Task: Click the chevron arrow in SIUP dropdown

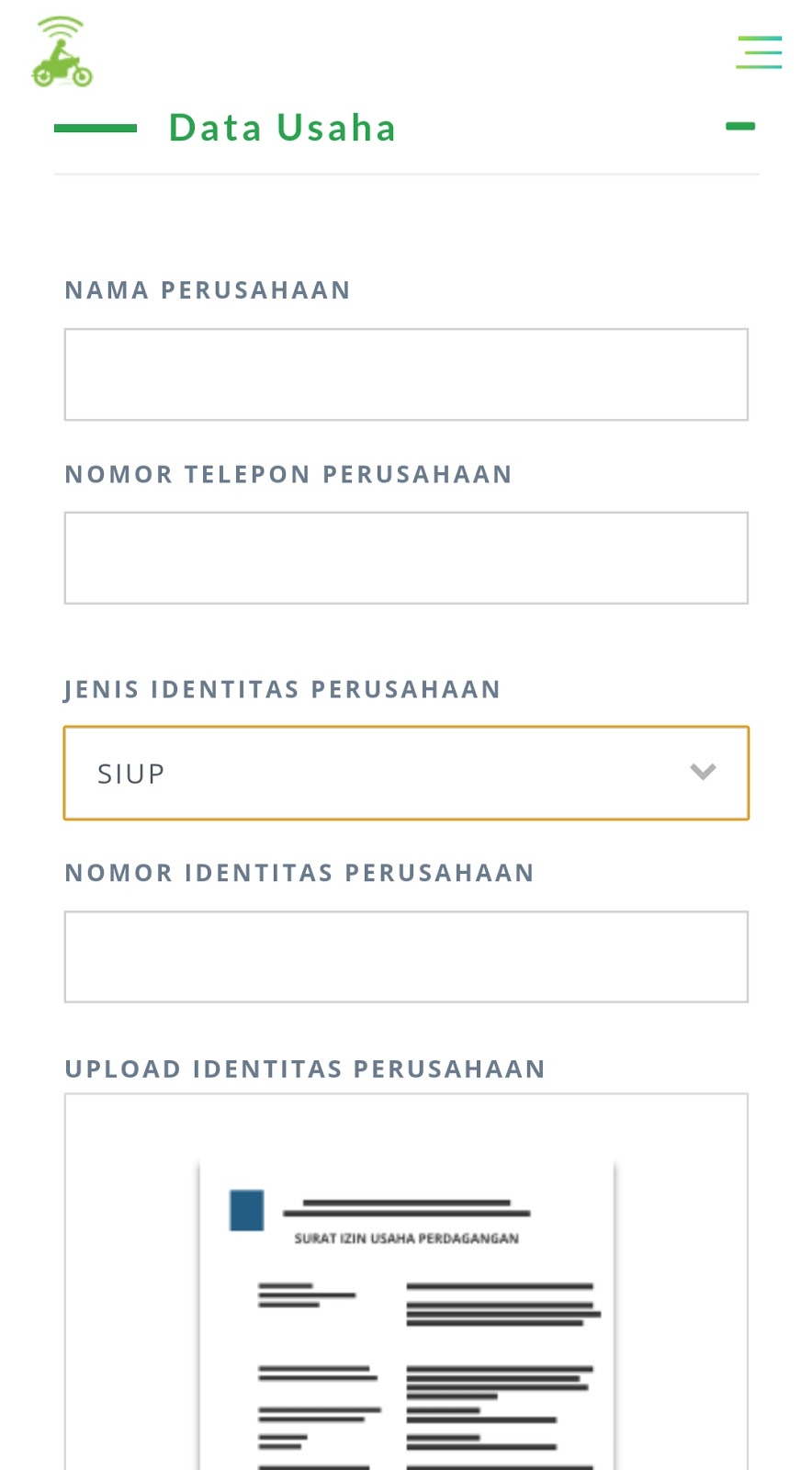Action: (x=703, y=773)
